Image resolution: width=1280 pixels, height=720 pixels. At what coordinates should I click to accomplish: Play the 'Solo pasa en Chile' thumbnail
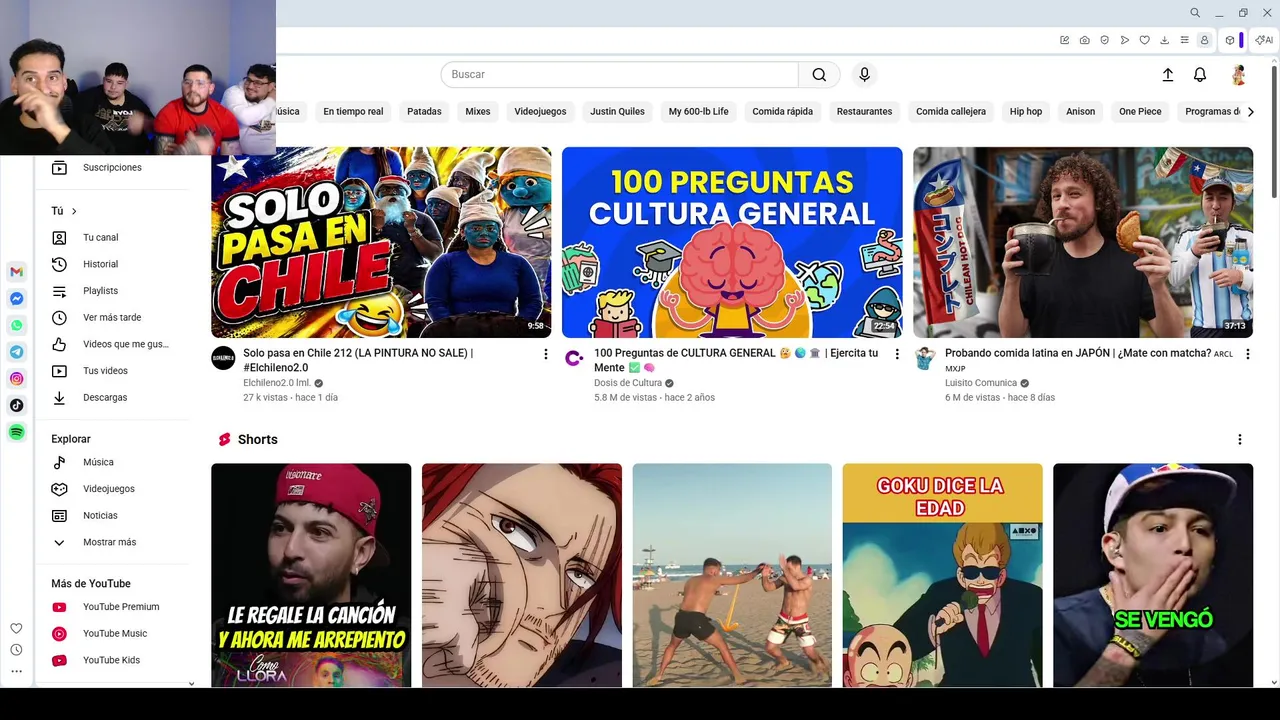coord(381,242)
